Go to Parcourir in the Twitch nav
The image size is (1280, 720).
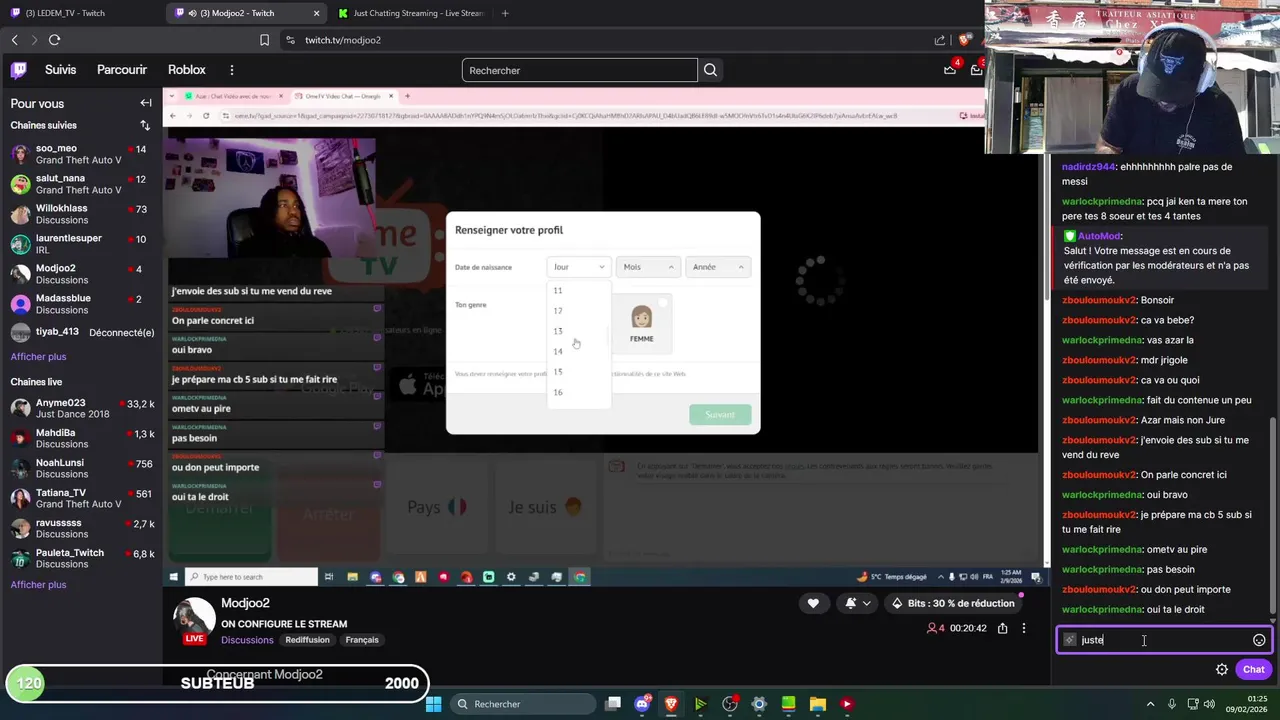click(122, 70)
